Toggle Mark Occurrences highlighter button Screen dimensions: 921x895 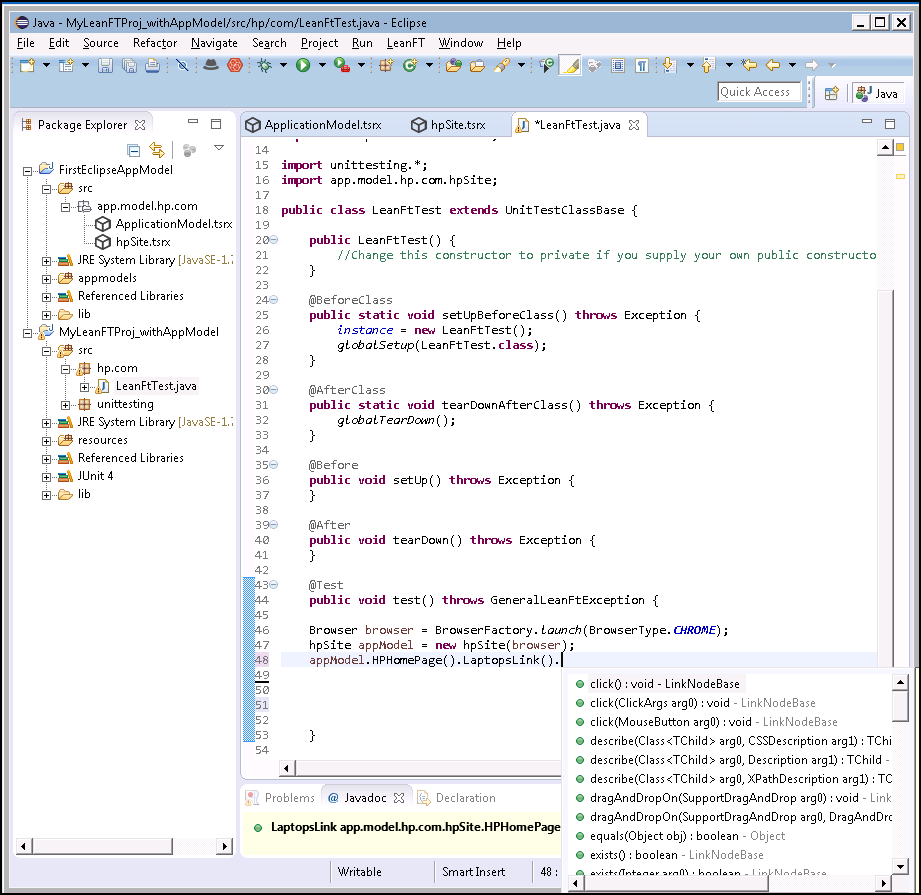pyautogui.click(x=570, y=66)
